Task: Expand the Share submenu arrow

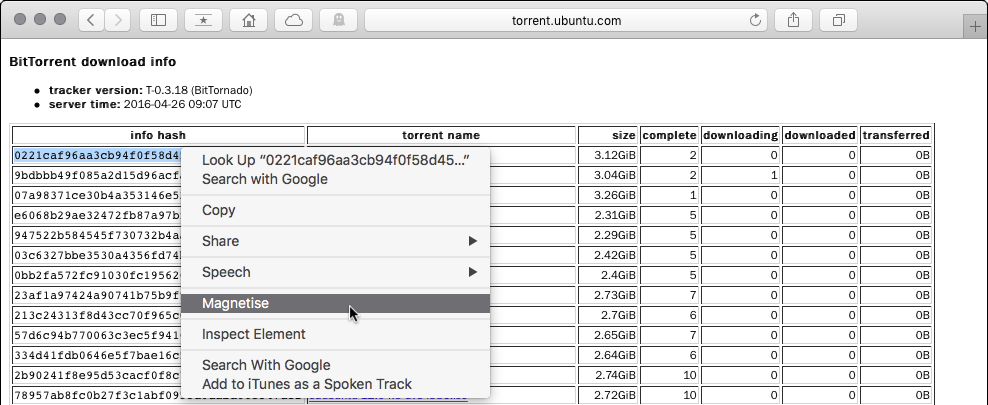Action: 473,241
